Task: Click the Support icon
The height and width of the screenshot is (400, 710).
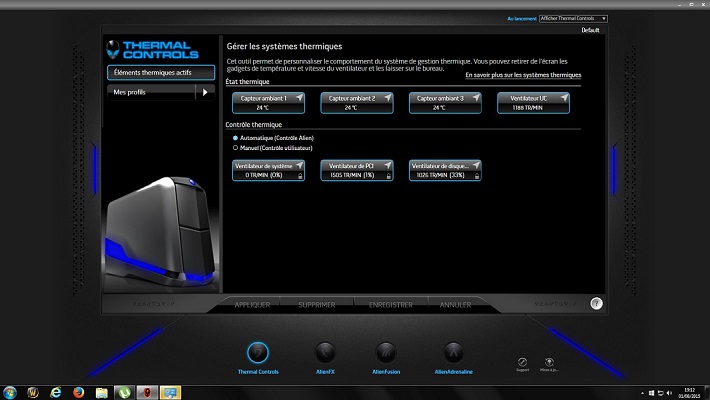Action: [522, 362]
